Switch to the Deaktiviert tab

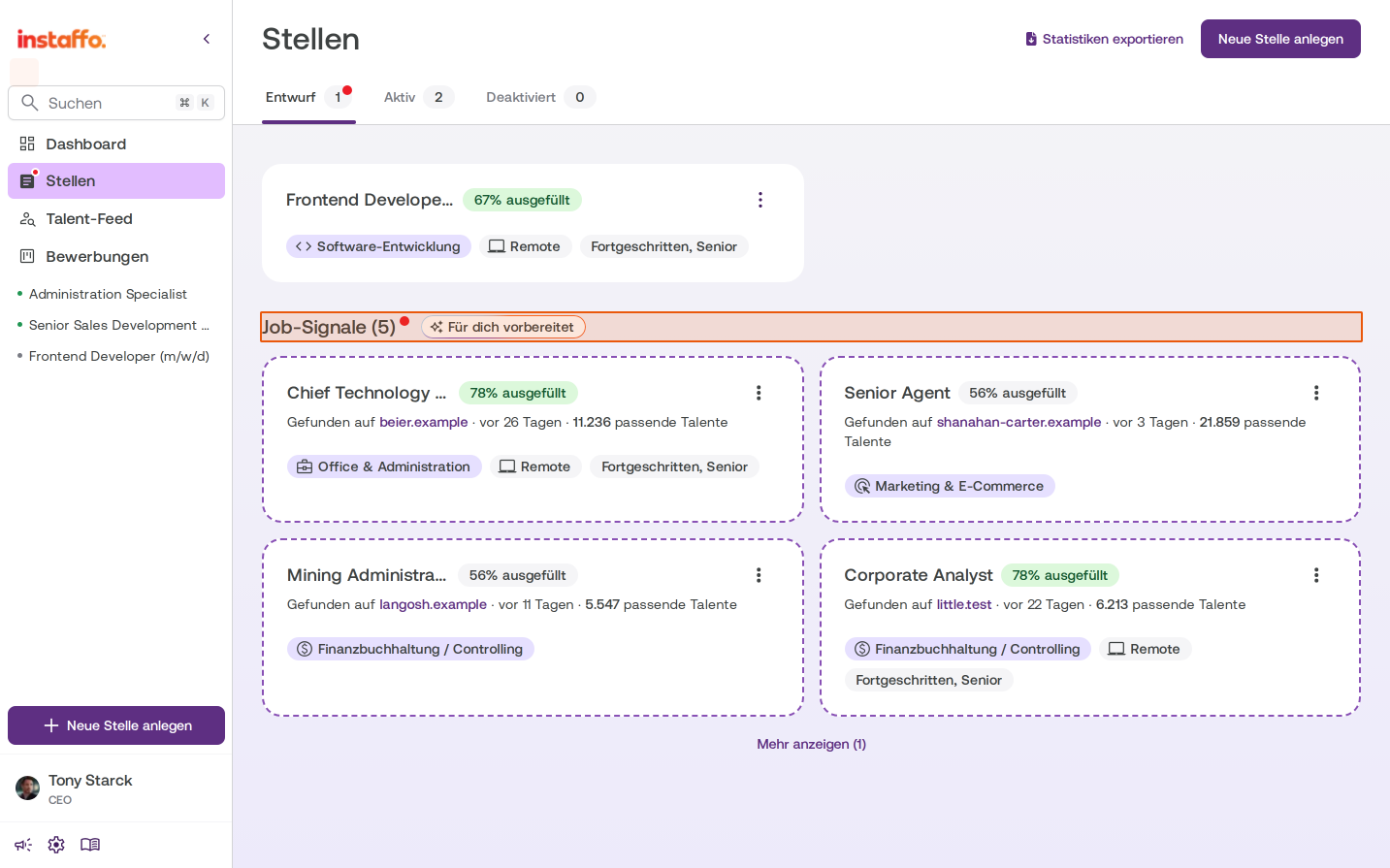tap(540, 97)
